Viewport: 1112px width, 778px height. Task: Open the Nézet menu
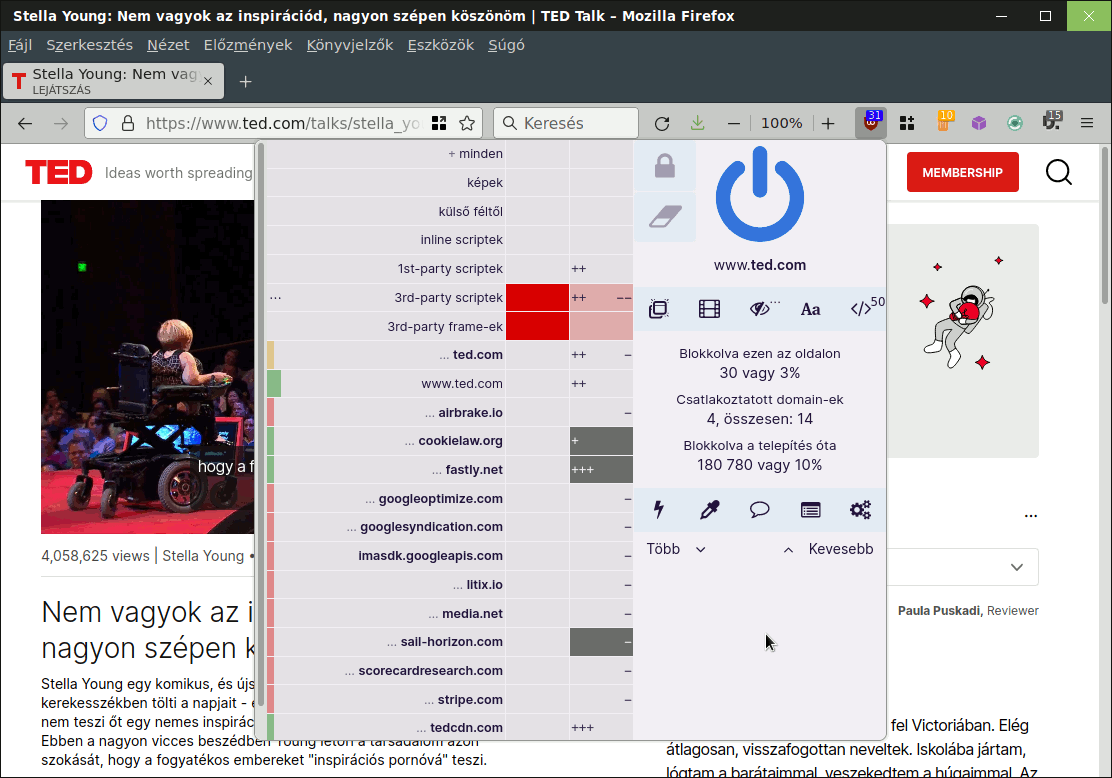coord(168,45)
